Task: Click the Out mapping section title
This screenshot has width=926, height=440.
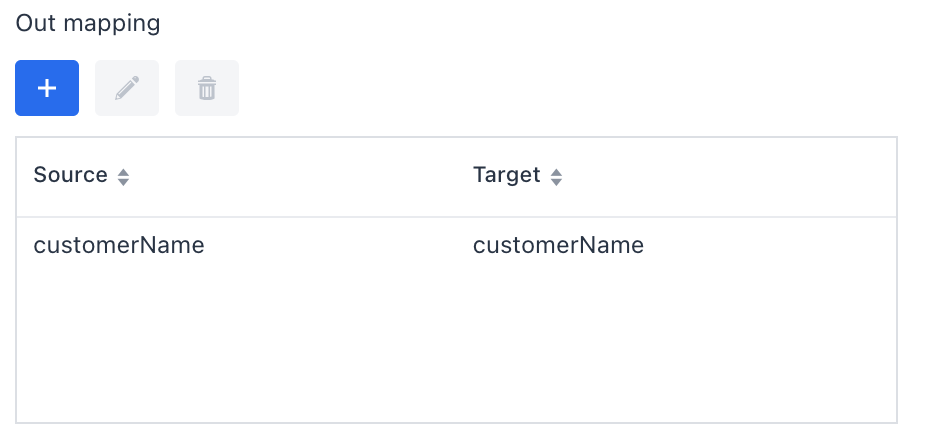Action: 88,23
